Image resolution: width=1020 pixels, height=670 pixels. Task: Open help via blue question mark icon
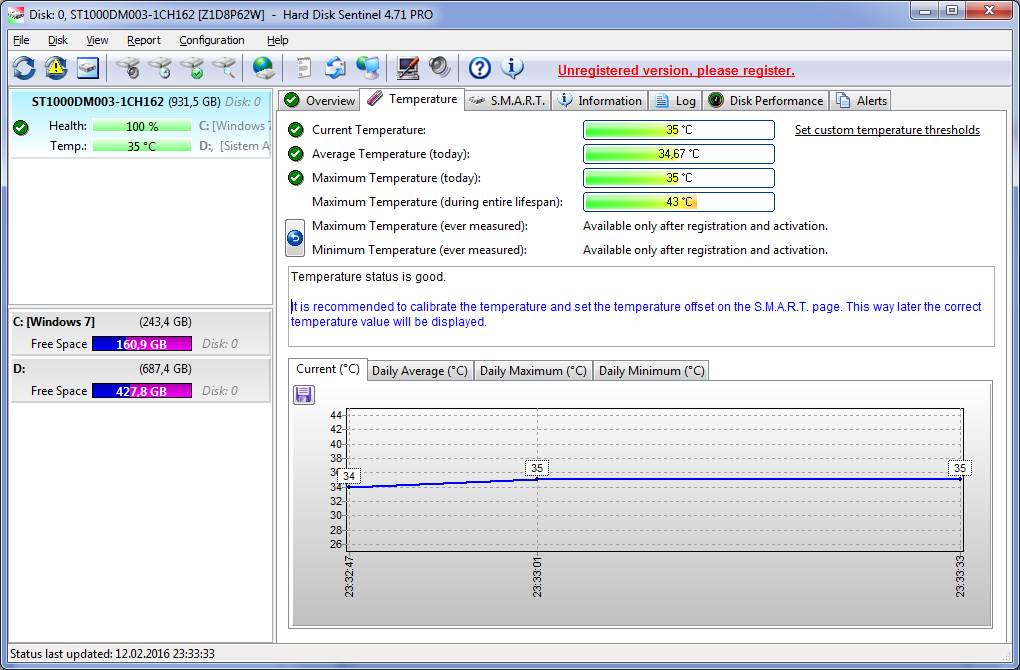480,68
